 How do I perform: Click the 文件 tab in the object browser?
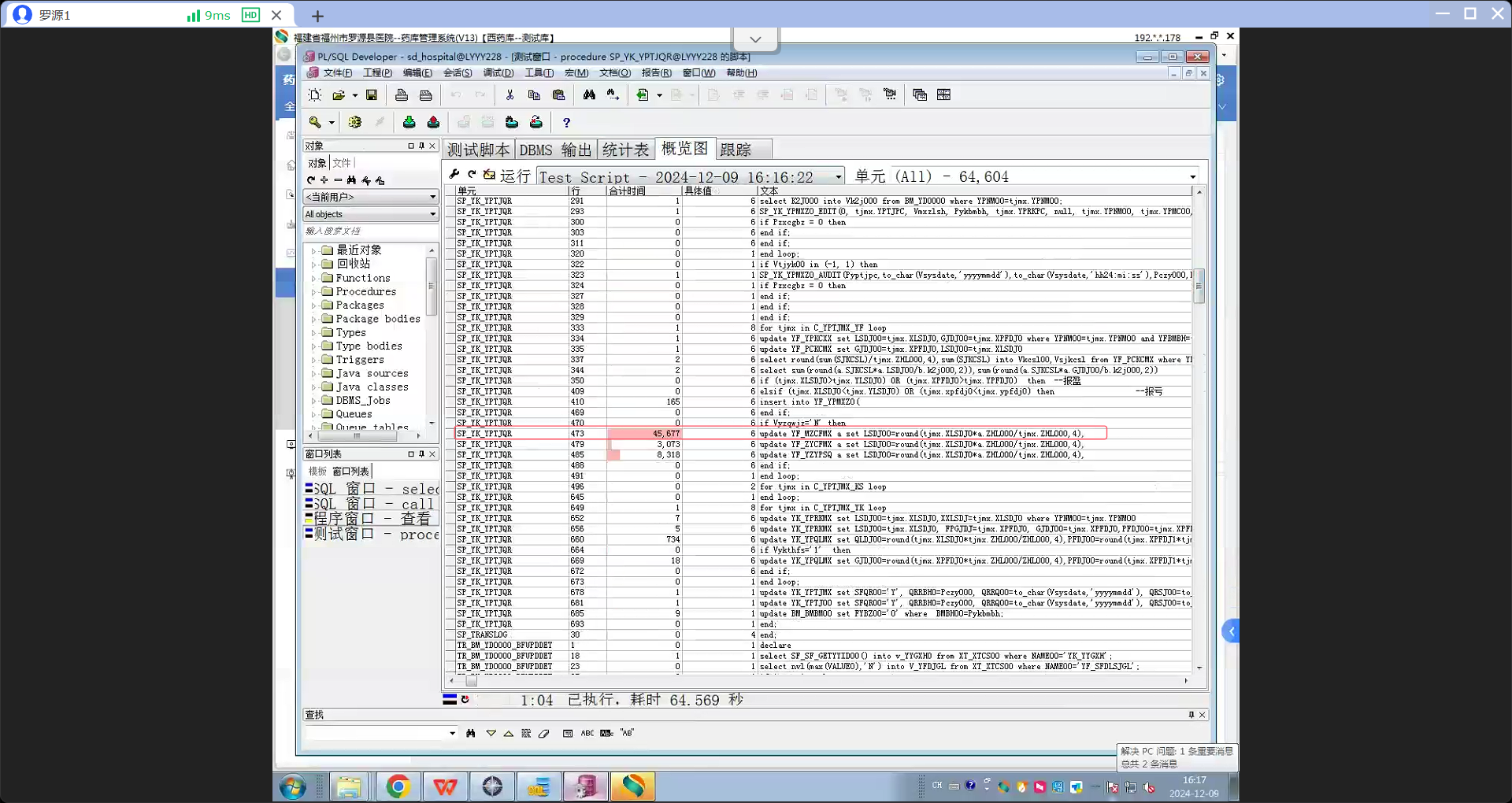(342, 164)
